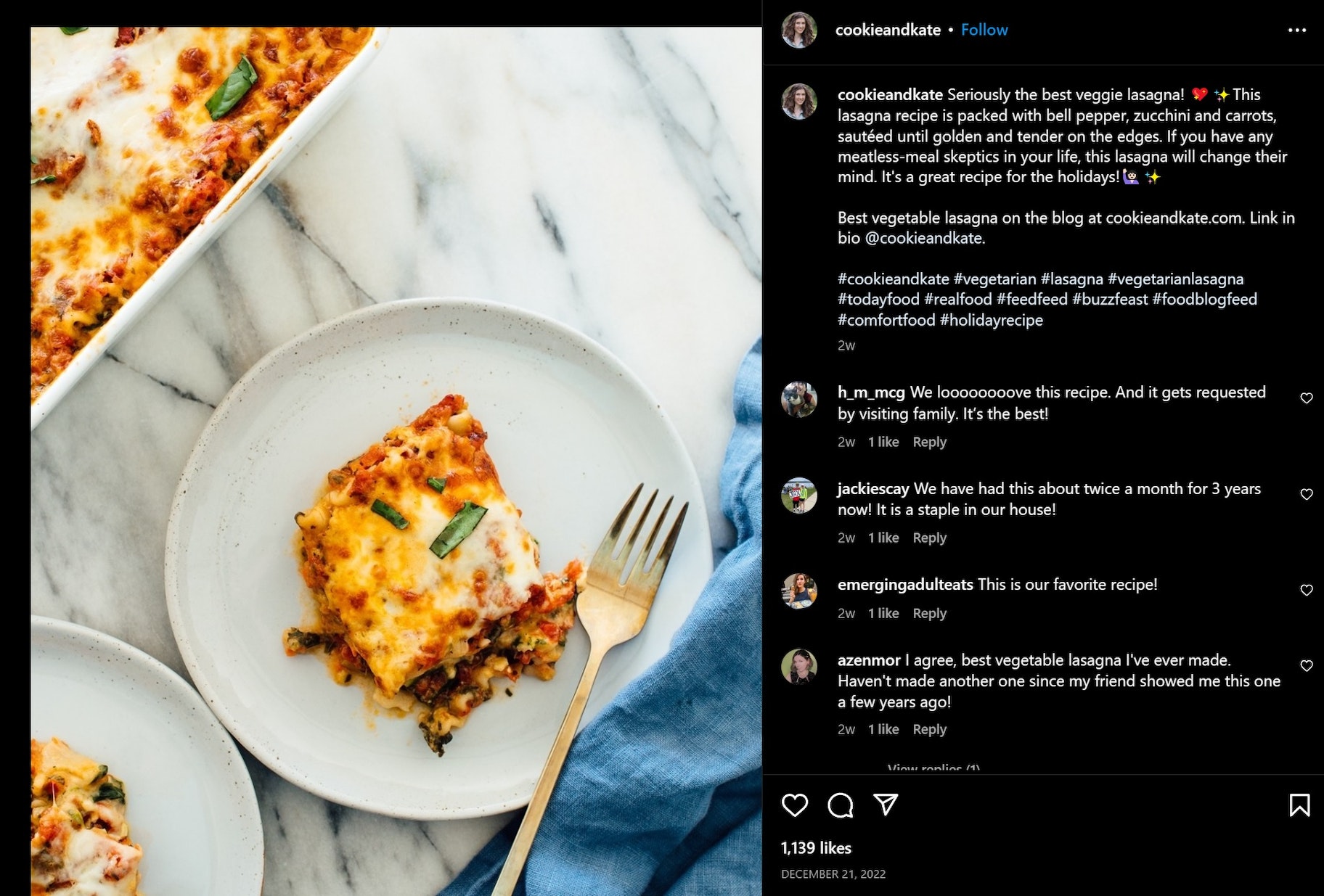Heart azenmor's comment
1324x896 pixels.
(x=1306, y=666)
